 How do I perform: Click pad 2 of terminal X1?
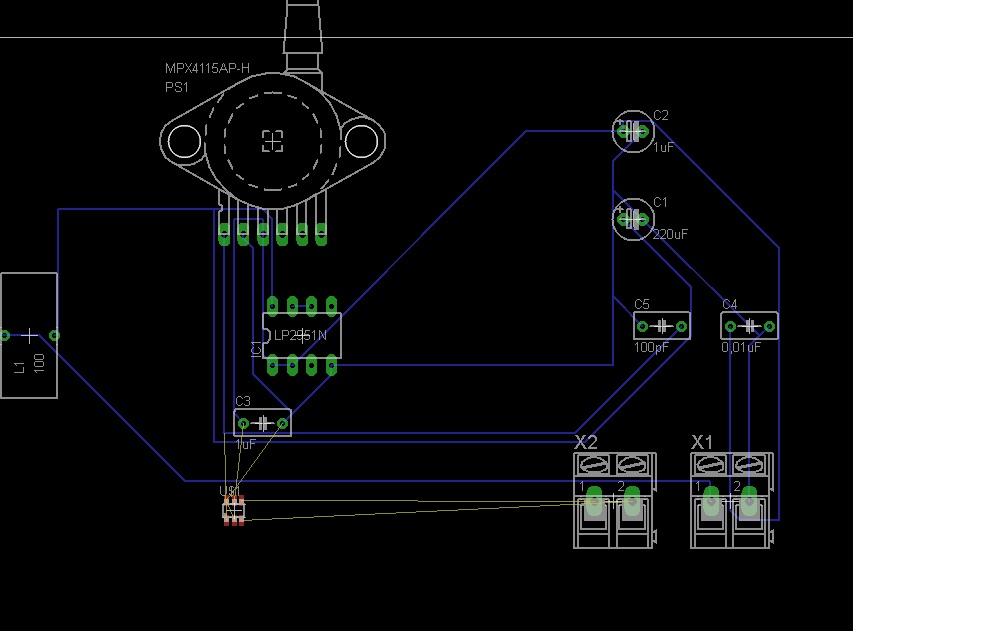(749, 502)
